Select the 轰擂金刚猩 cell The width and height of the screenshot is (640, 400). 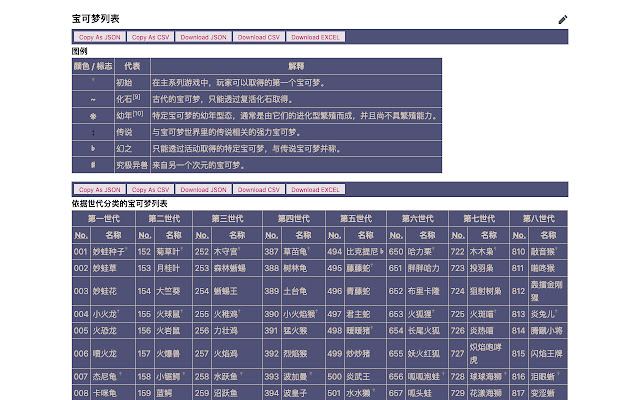point(548,291)
